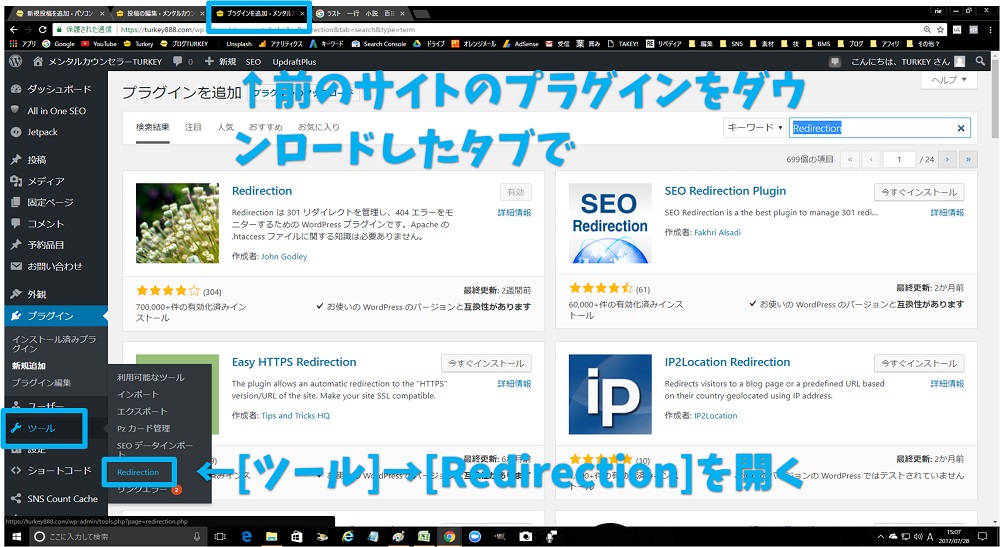This screenshot has height=547, width=1000.
Task: Open the WordPress logo menu in the admin bar
Action: coord(17,61)
